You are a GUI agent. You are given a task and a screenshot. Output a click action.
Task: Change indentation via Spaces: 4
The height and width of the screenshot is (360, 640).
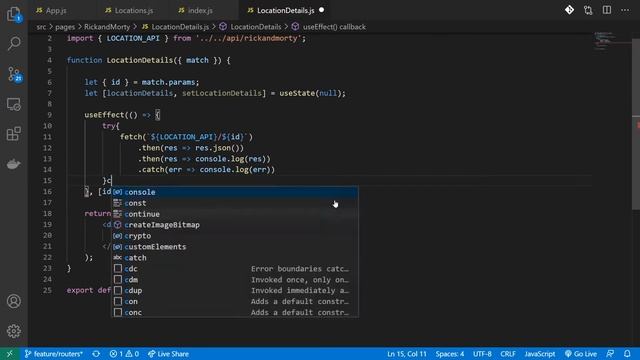pos(450,354)
